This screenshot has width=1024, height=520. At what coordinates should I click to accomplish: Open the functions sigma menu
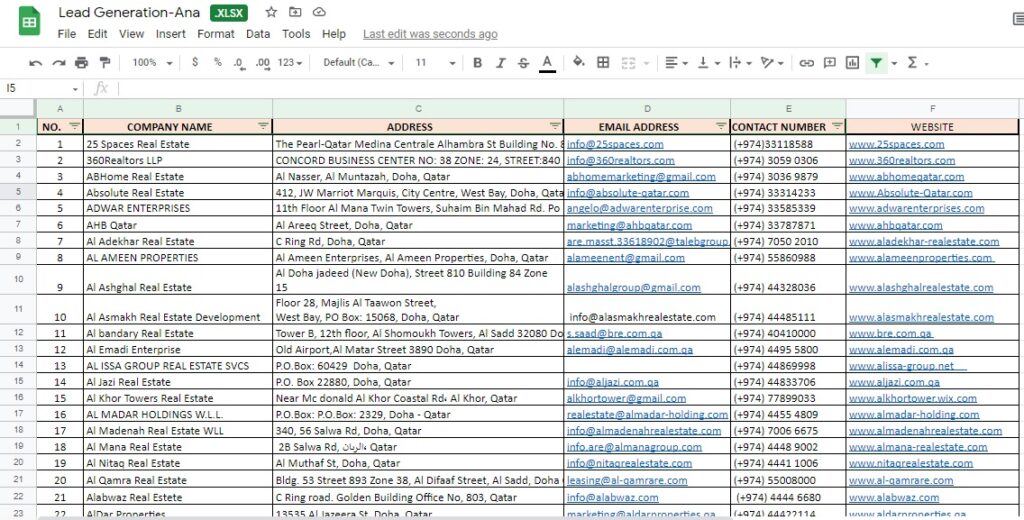(917, 63)
